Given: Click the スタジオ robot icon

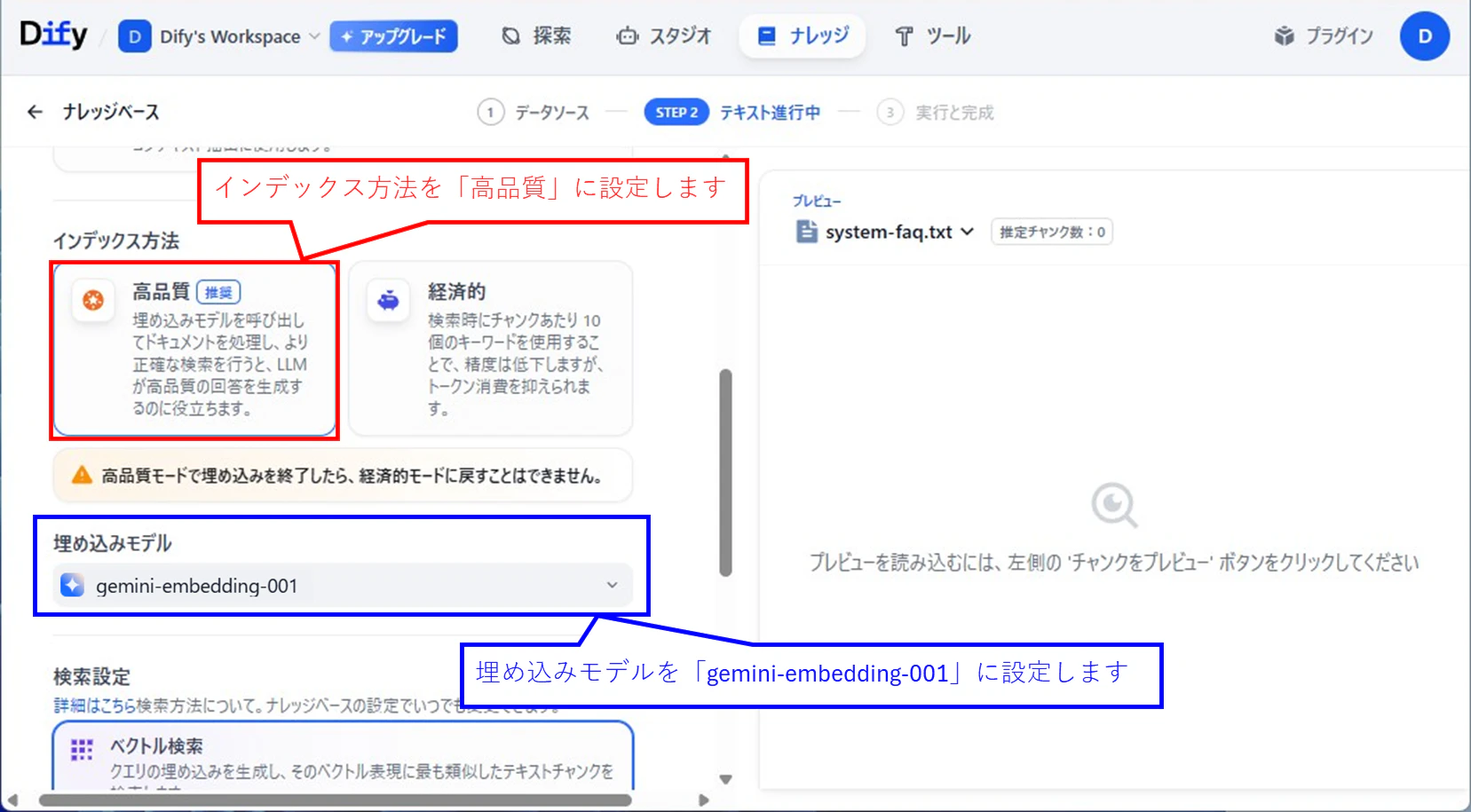Looking at the screenshot, I should [628, 36].
